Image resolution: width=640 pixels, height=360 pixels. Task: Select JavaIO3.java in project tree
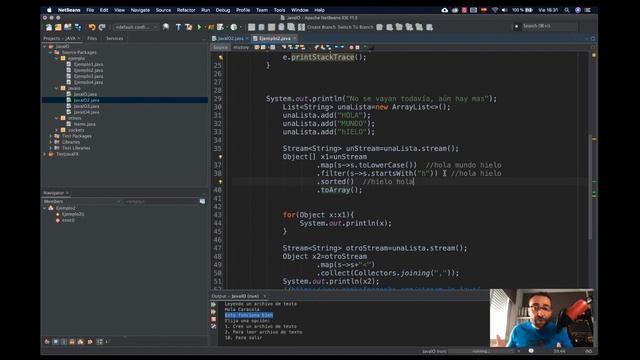(87, 106)
